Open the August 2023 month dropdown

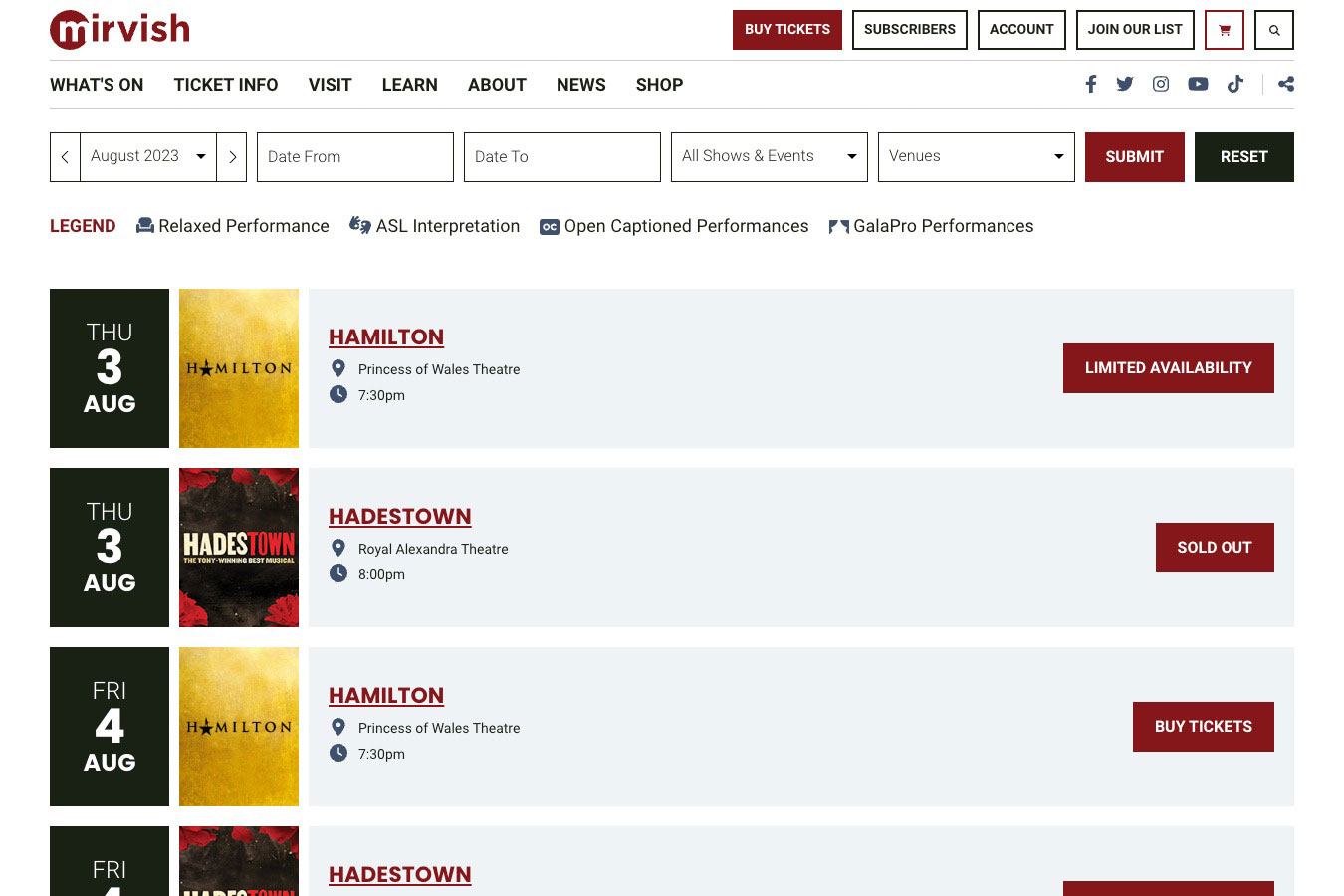(x=148, y=157)
